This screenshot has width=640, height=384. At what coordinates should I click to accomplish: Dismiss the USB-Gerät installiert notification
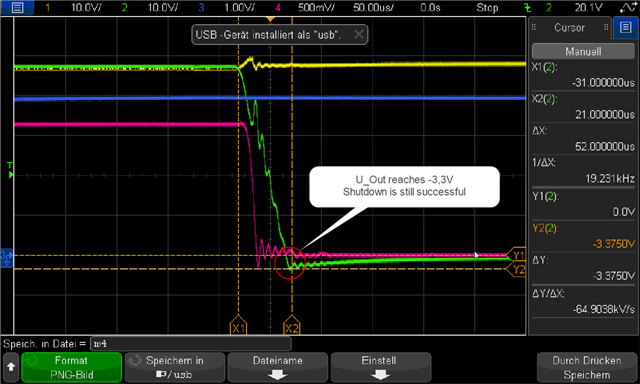click(359, 35)
